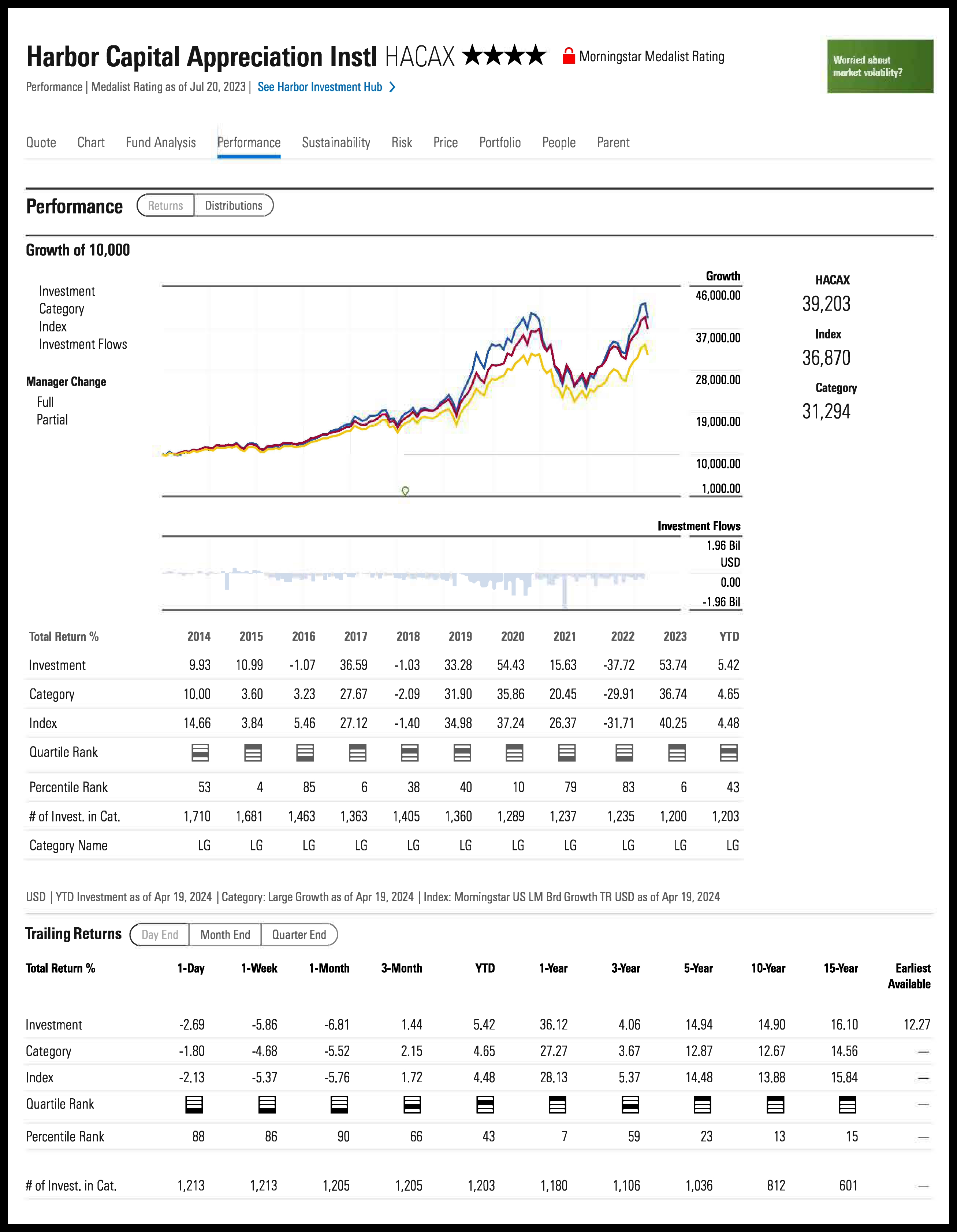The image size is (957, 1232).
Task: Click the 2018 quartile rank icon
Action: pyautogui.click(x=409, y=753)
